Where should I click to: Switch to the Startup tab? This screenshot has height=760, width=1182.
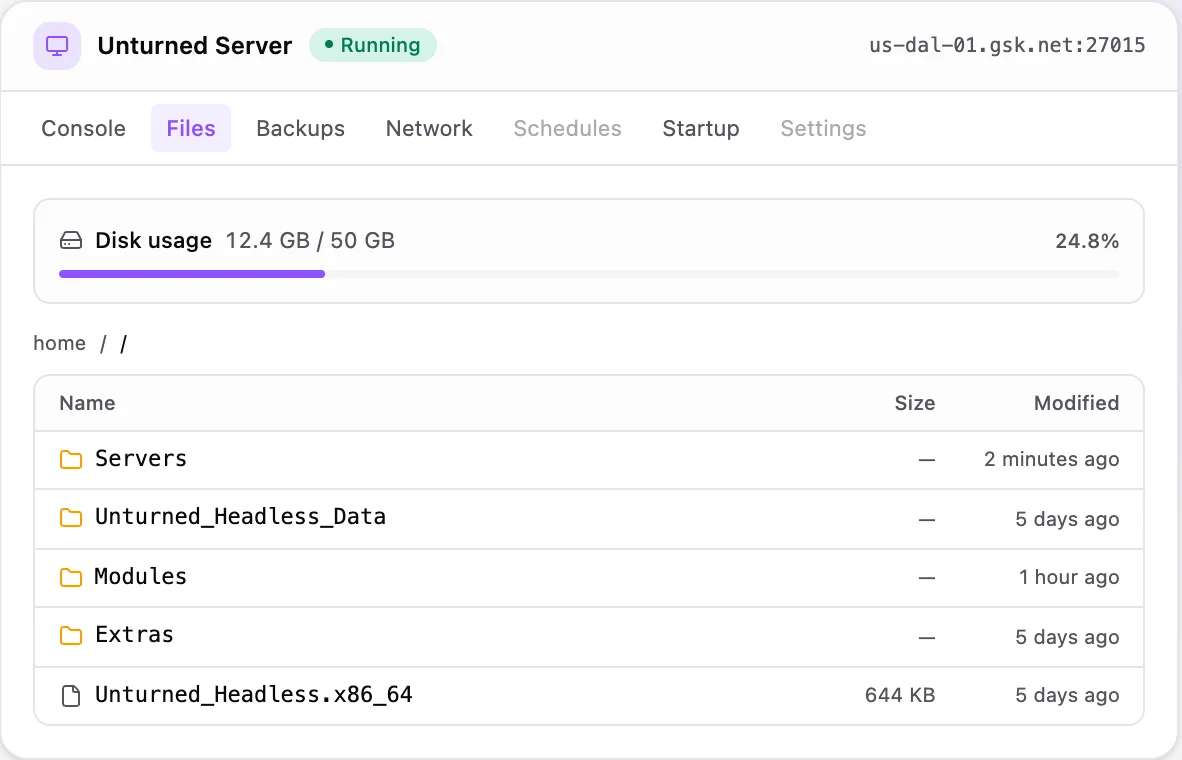coord(701,128)
